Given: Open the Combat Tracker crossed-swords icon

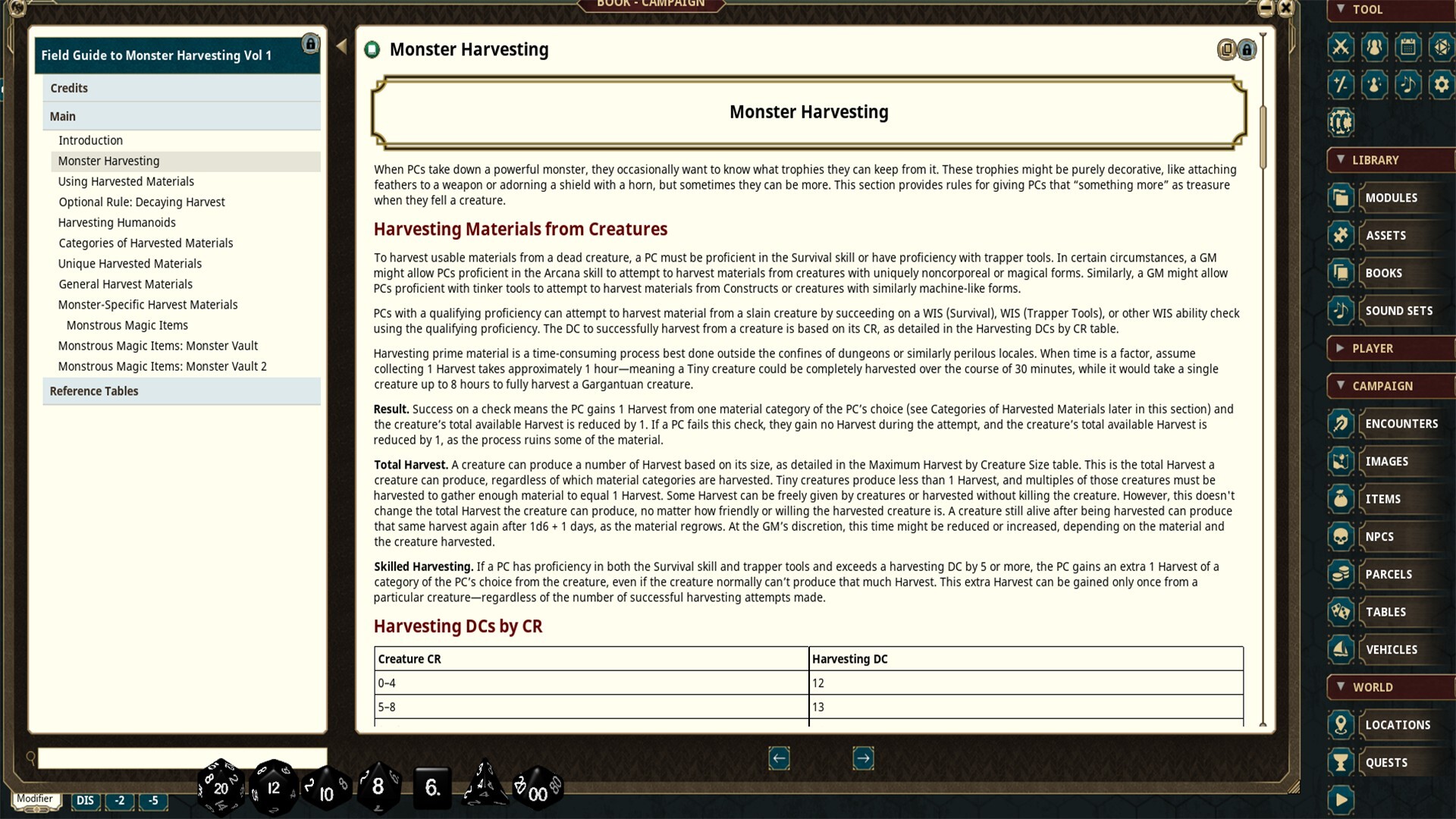Looking at the screenshot, I should point(1341,47).
